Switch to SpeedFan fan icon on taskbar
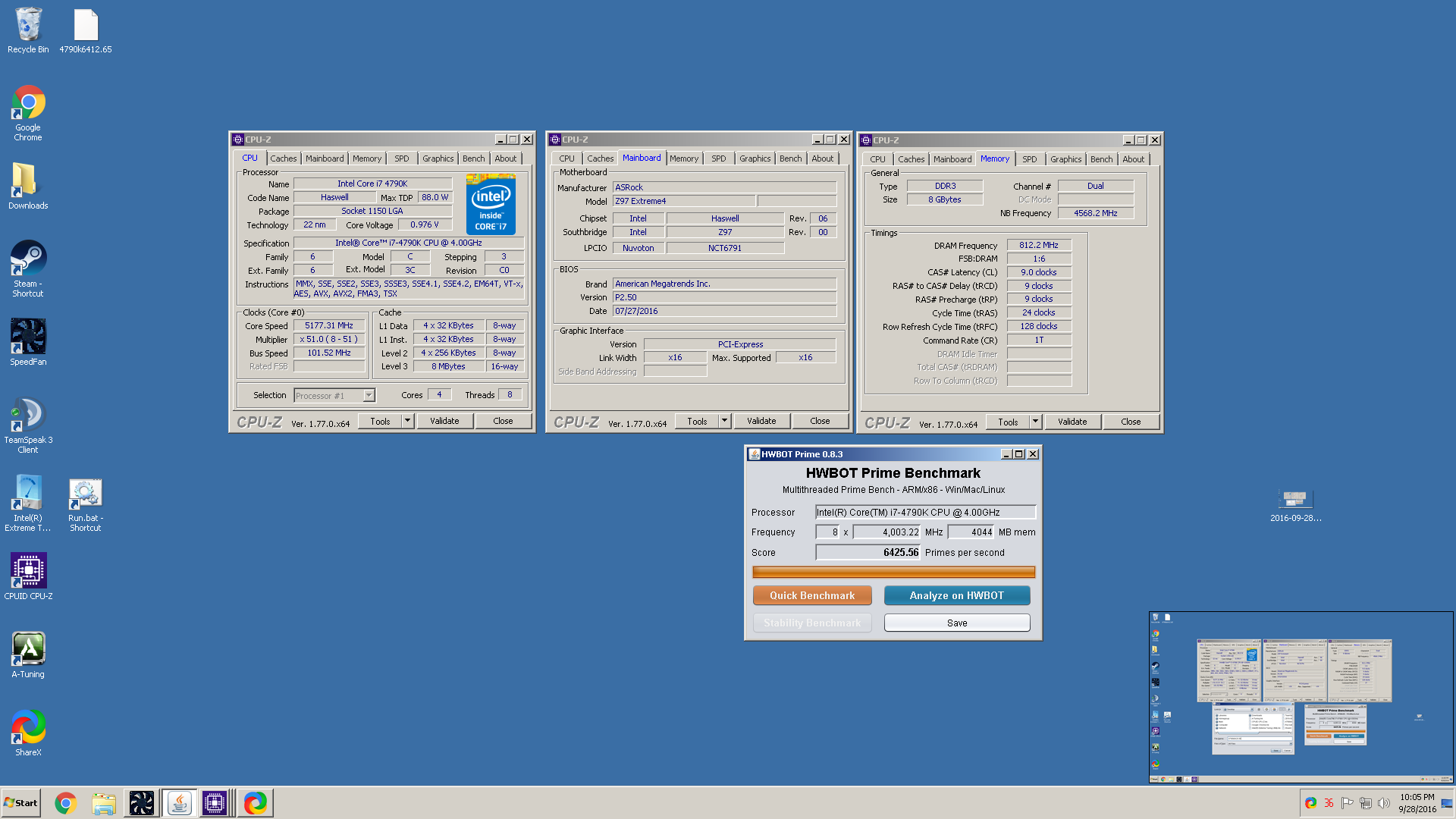The height and width of the screenshot is (819, 1456). click(x=142, y=803)
